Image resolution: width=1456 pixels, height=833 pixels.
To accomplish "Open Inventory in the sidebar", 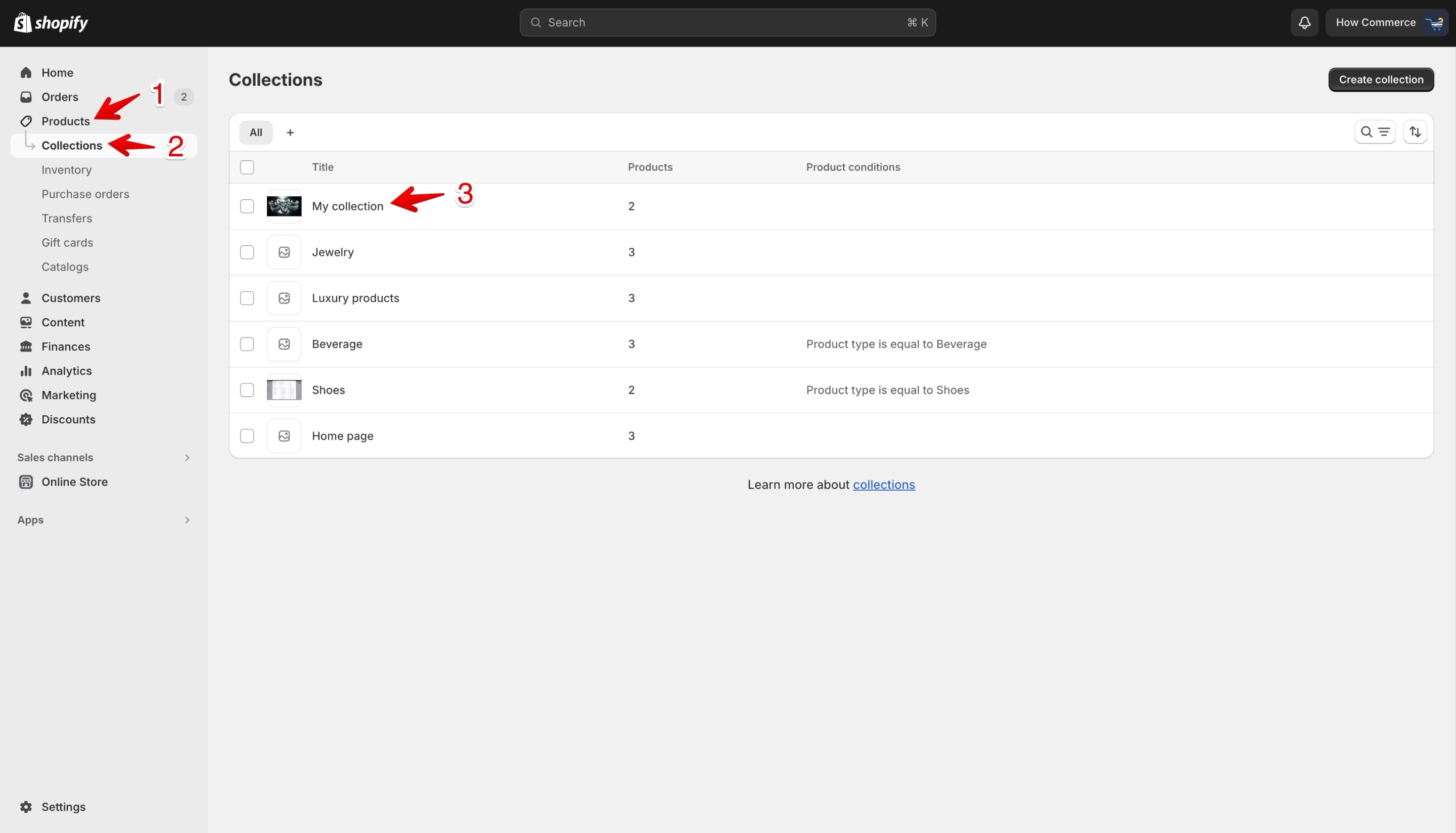I will pyautogui.click(x=66, y=170).
